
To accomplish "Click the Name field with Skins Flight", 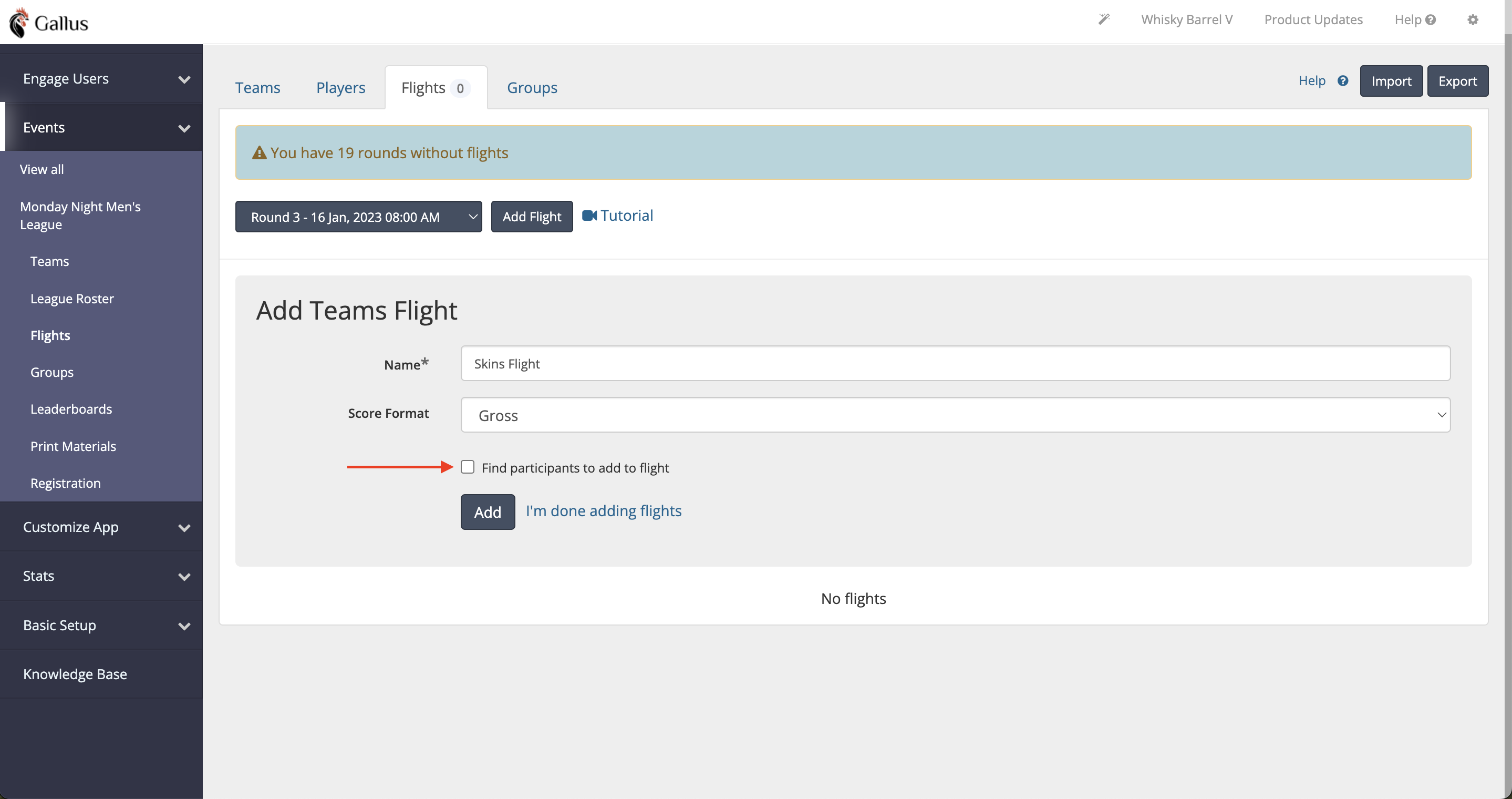I will tap(956, 363).
